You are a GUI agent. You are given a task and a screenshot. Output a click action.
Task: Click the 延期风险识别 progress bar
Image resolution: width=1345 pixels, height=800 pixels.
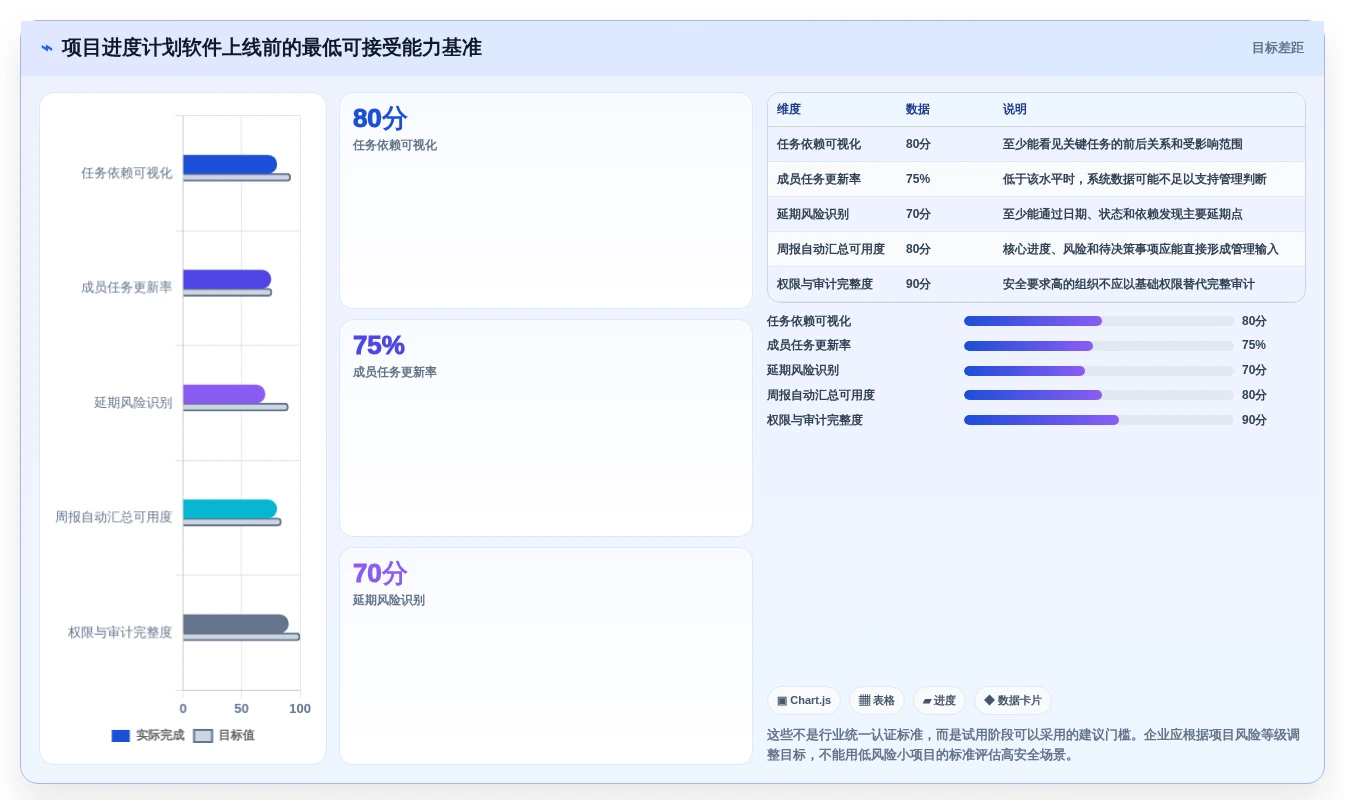1099,371
